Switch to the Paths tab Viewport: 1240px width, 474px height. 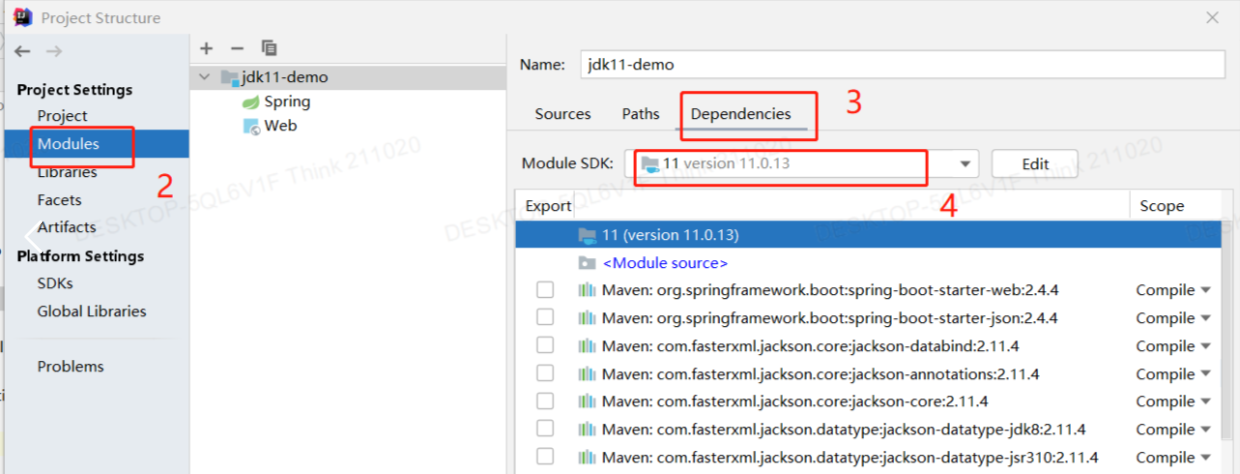coord(640,114)
